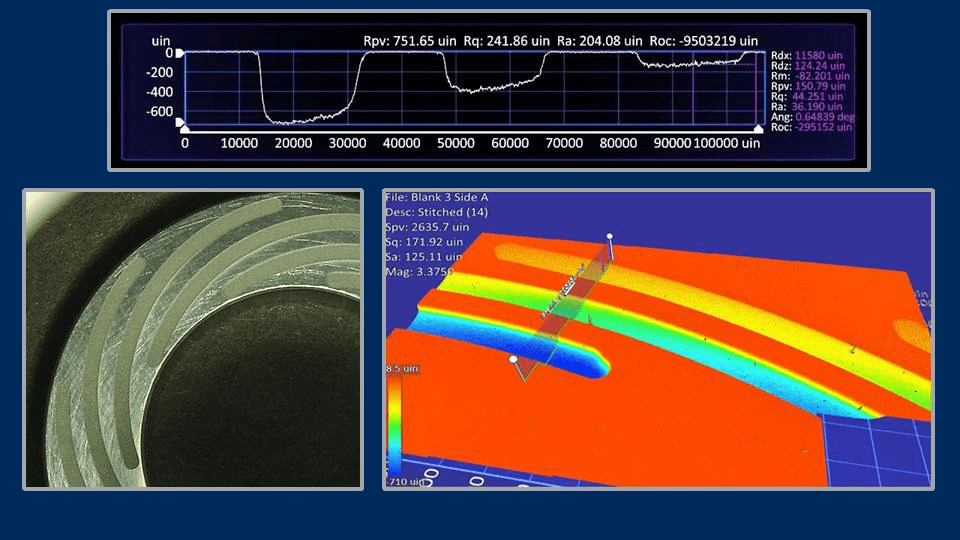Click the right white cursor marker below profile
The width and height of the screenshot is (960, 540).
pos(759,129)
